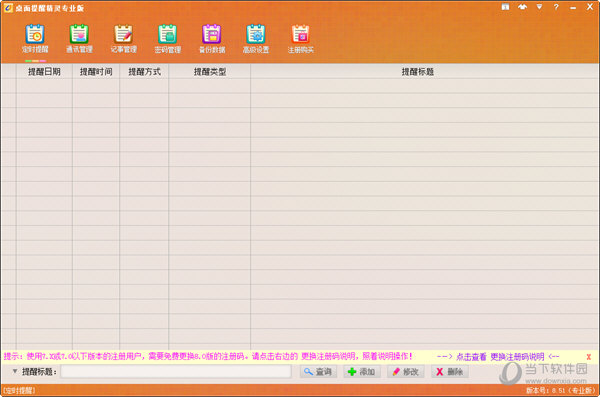Click the skin (shirt) icon in the title bar

(x=522, y=7)
